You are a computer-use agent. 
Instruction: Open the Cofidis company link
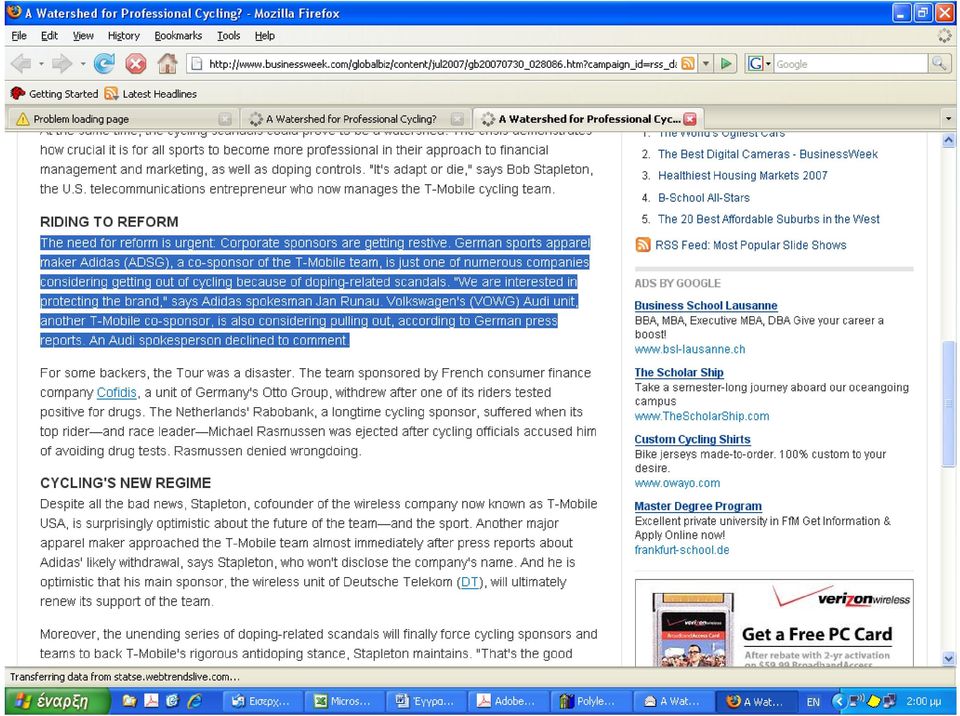[116, 392]
